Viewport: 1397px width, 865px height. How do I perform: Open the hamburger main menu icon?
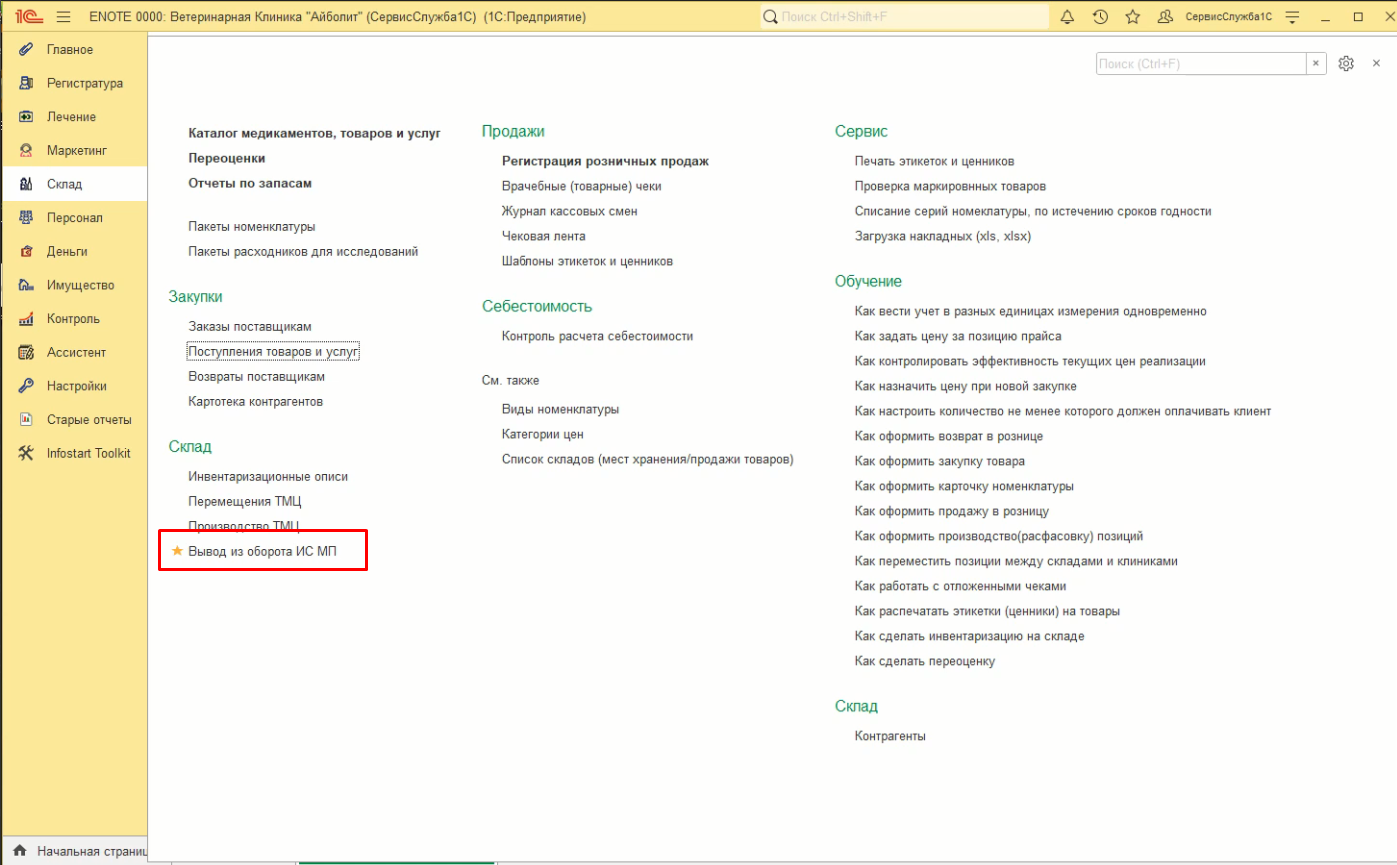point(64,17)
